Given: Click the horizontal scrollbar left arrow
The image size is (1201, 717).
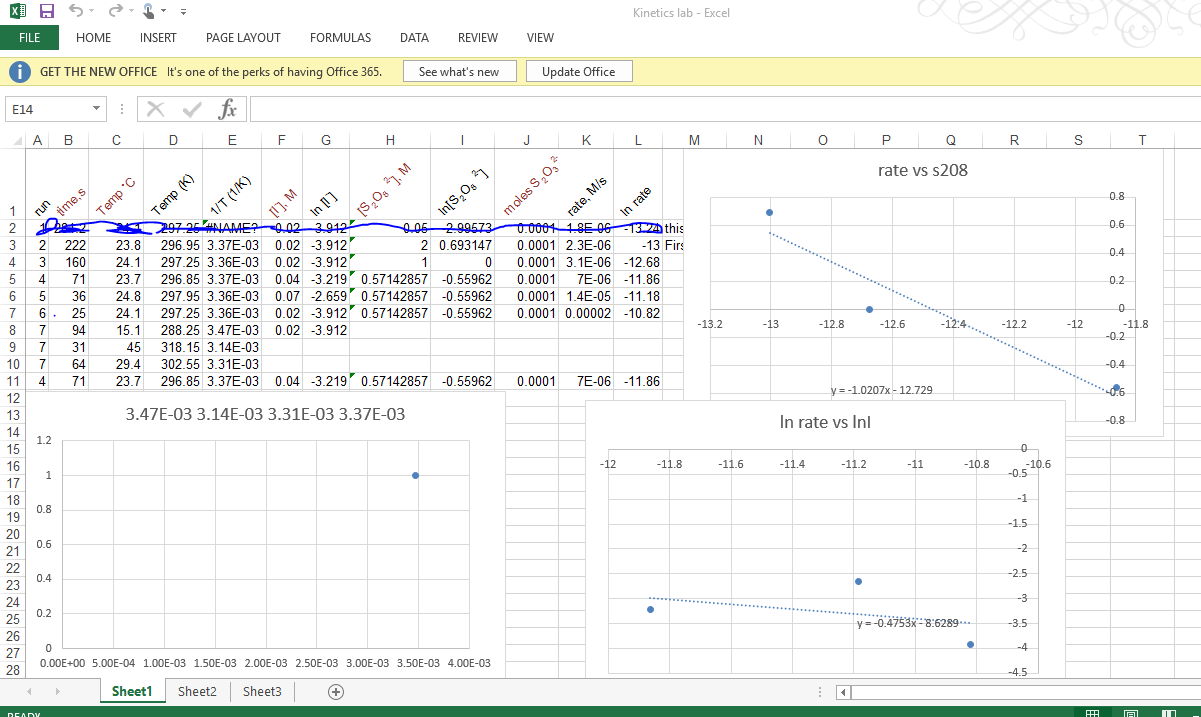Looking at the screenshot, I should coord(841,691).
